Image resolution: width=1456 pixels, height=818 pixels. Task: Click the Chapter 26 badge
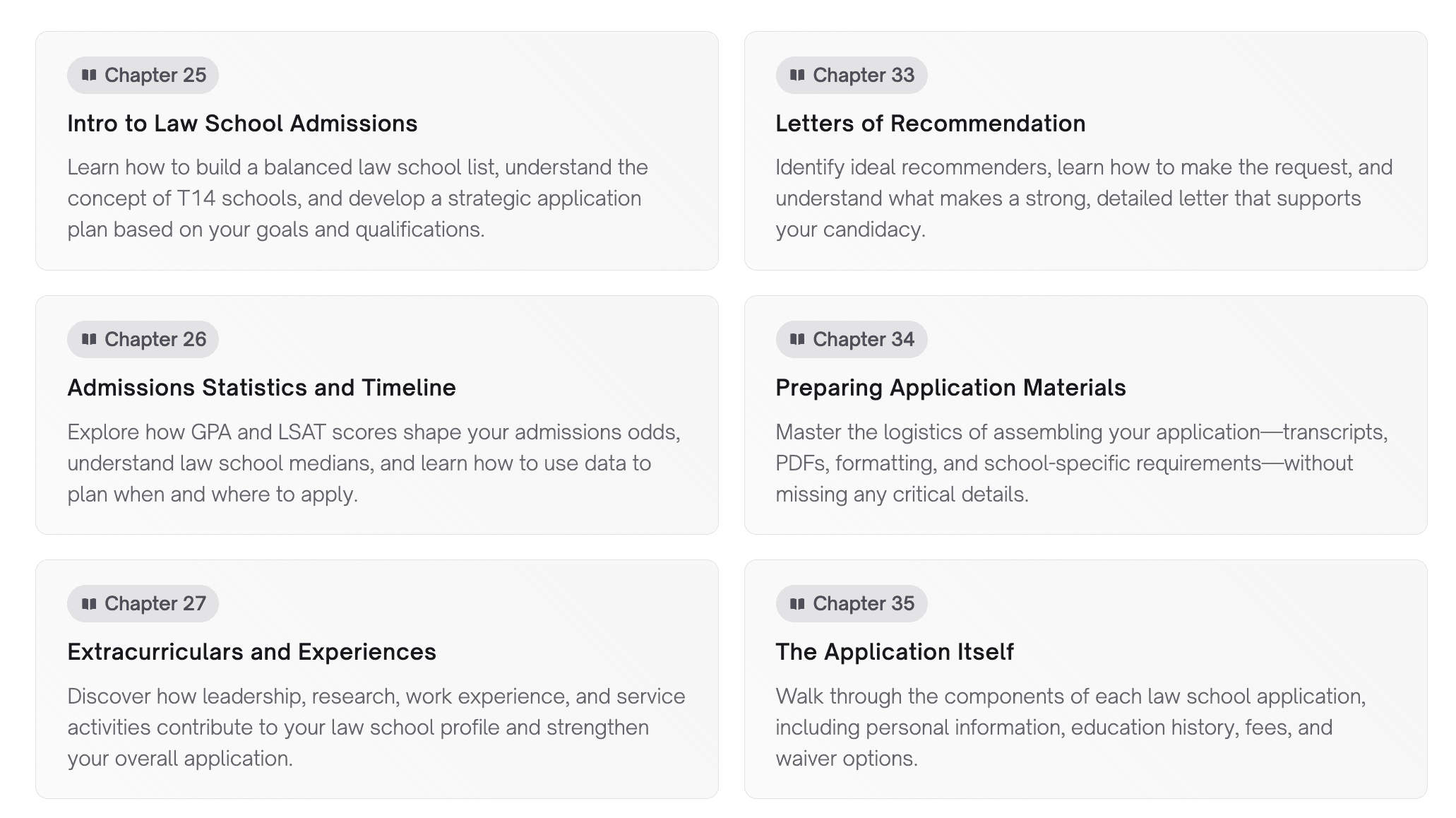pos(142,339)
